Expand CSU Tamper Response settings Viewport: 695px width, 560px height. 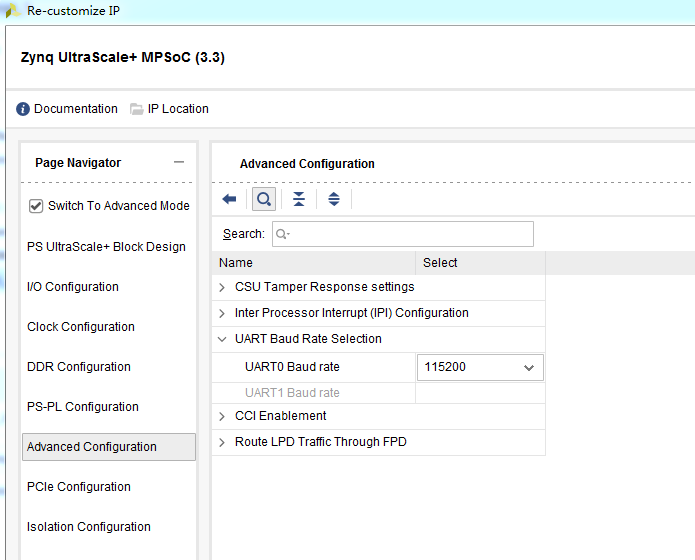click(x=222, y=287)
